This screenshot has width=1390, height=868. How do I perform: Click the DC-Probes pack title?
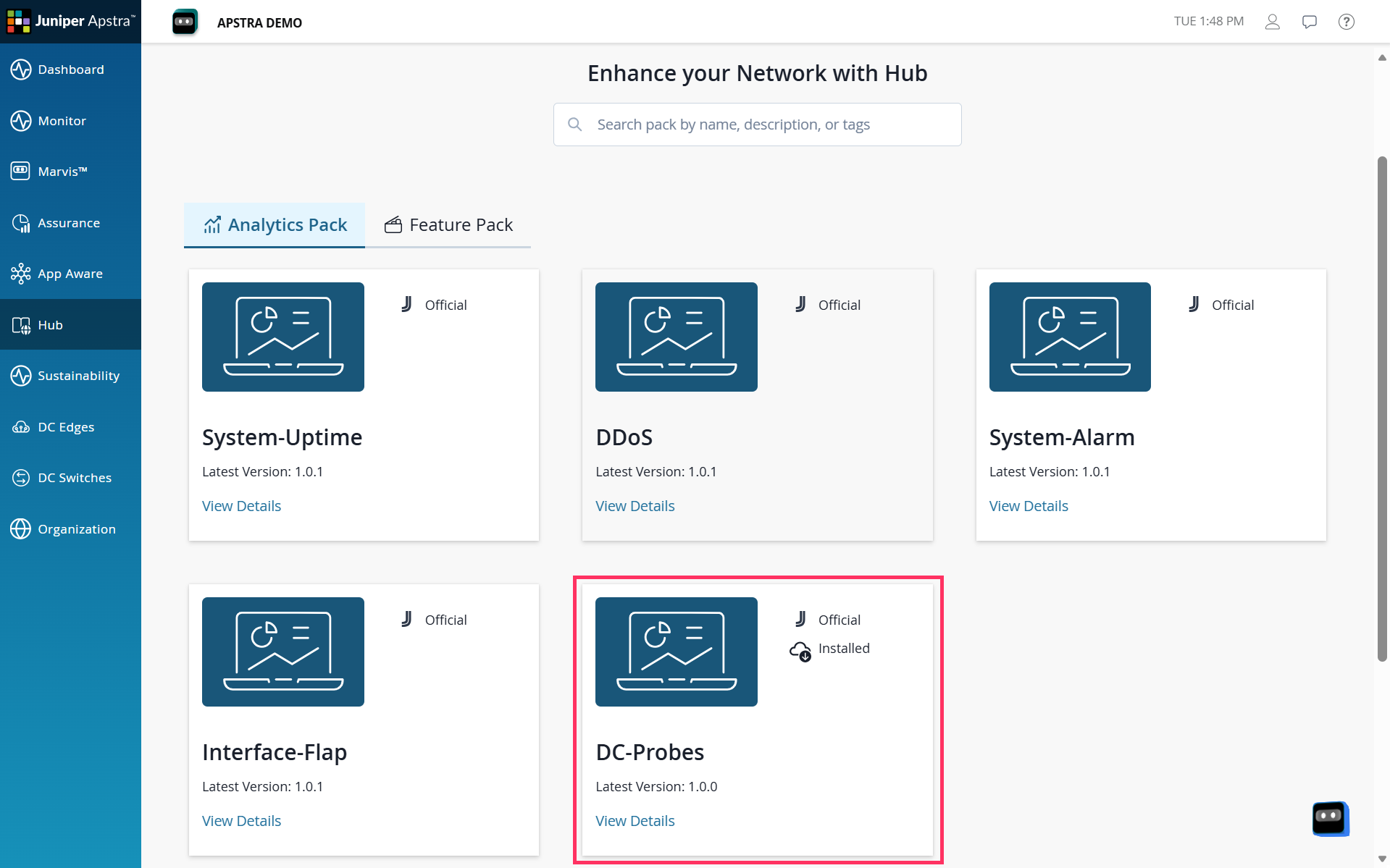click(x=650, y=752)
